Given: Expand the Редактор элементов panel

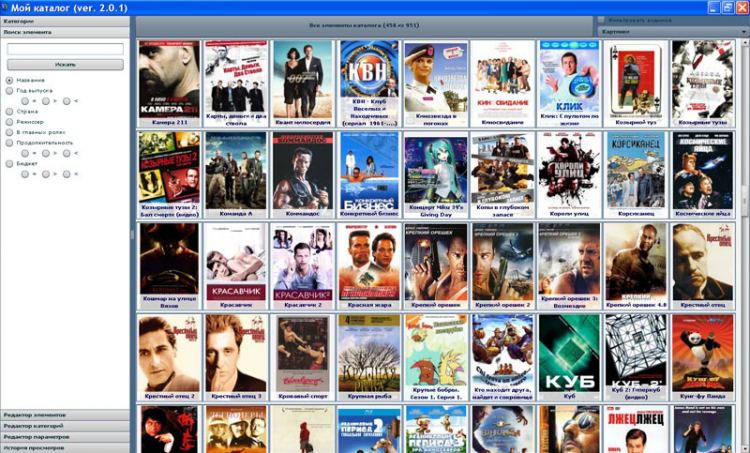Looking at the screenshot, I should (x=65, y=415).
